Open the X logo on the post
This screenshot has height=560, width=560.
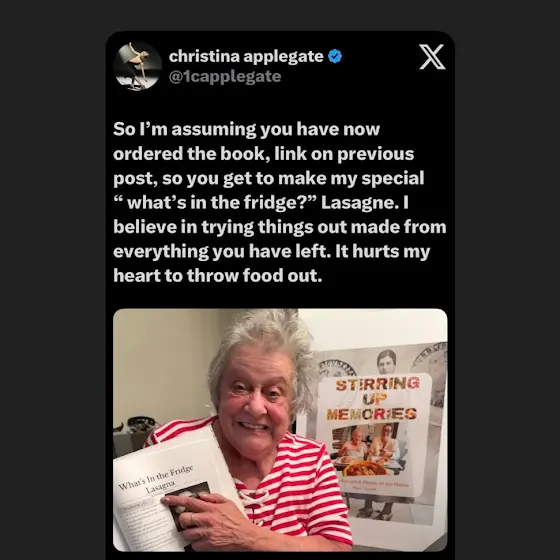click(432, 56)
